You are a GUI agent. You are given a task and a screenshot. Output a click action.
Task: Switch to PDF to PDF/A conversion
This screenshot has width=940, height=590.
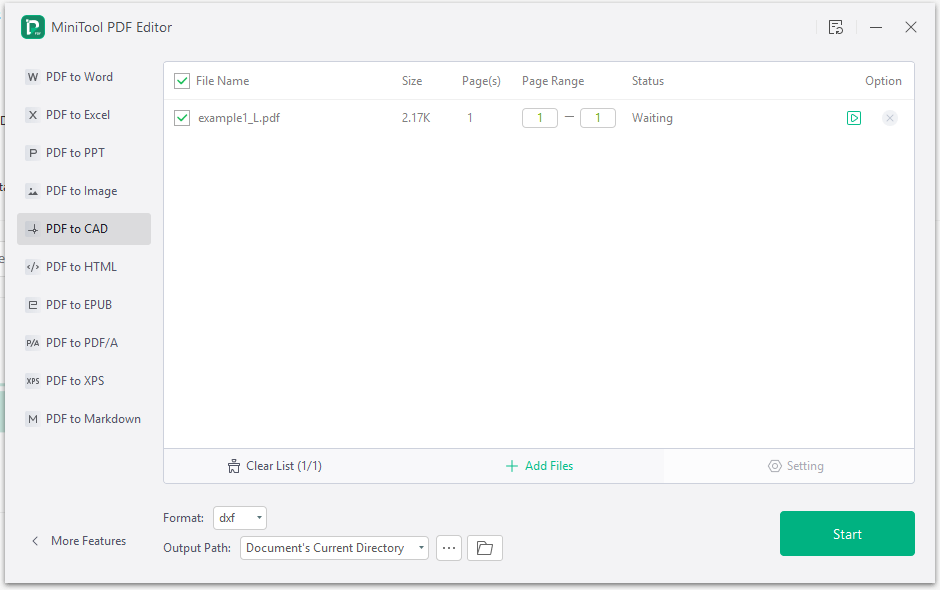[x=84, y=343]
